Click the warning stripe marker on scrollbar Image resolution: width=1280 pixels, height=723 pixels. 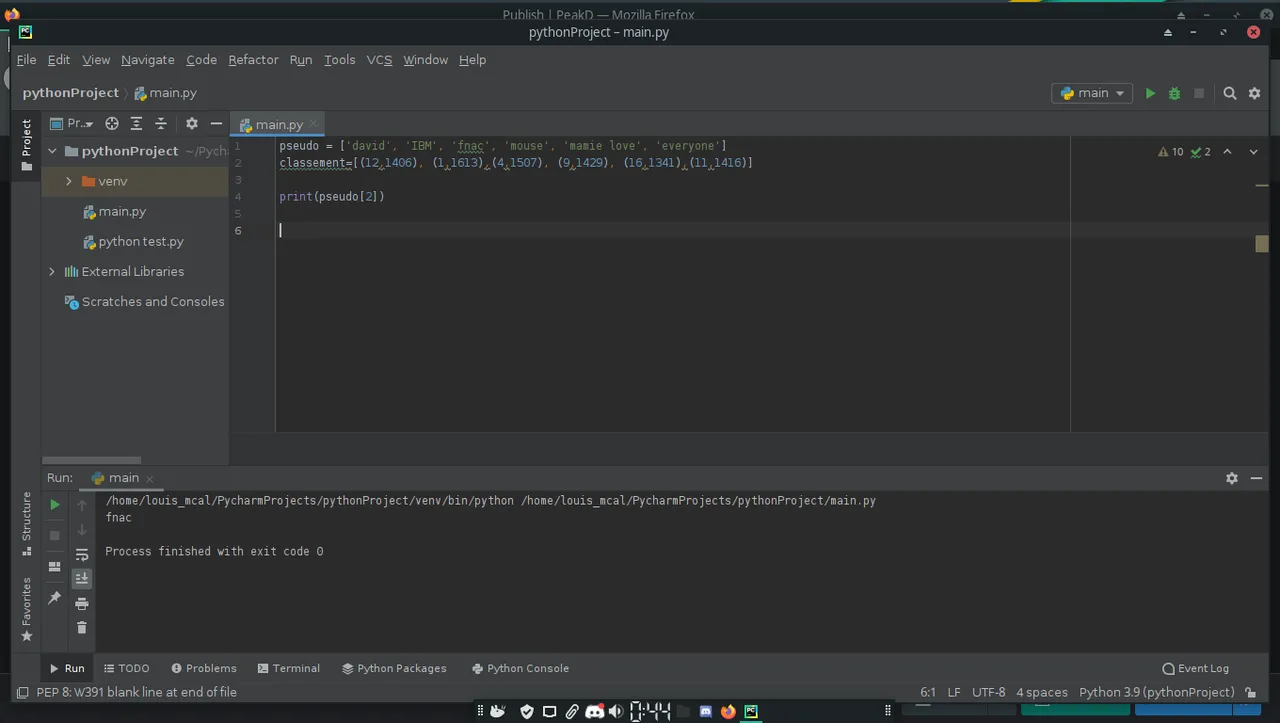tap(1262, 244)
